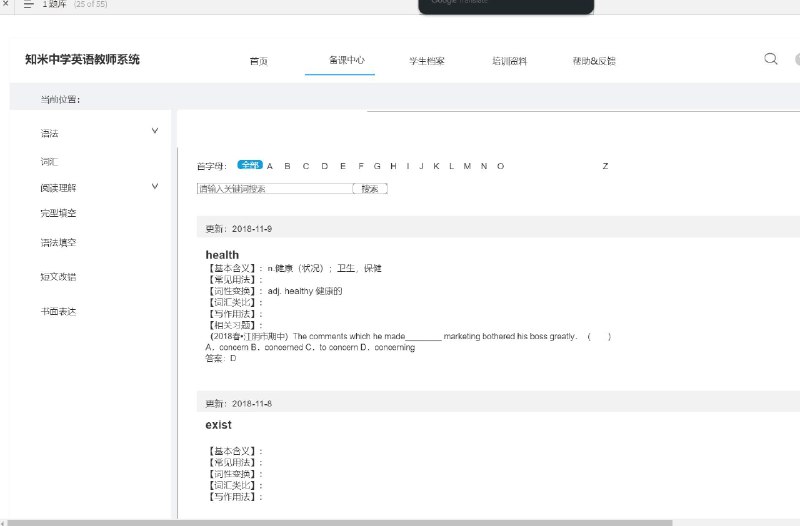Open 完型填空 in the sidebar
The width and height of the screenshot is (800, 526).
pos(58,213)
